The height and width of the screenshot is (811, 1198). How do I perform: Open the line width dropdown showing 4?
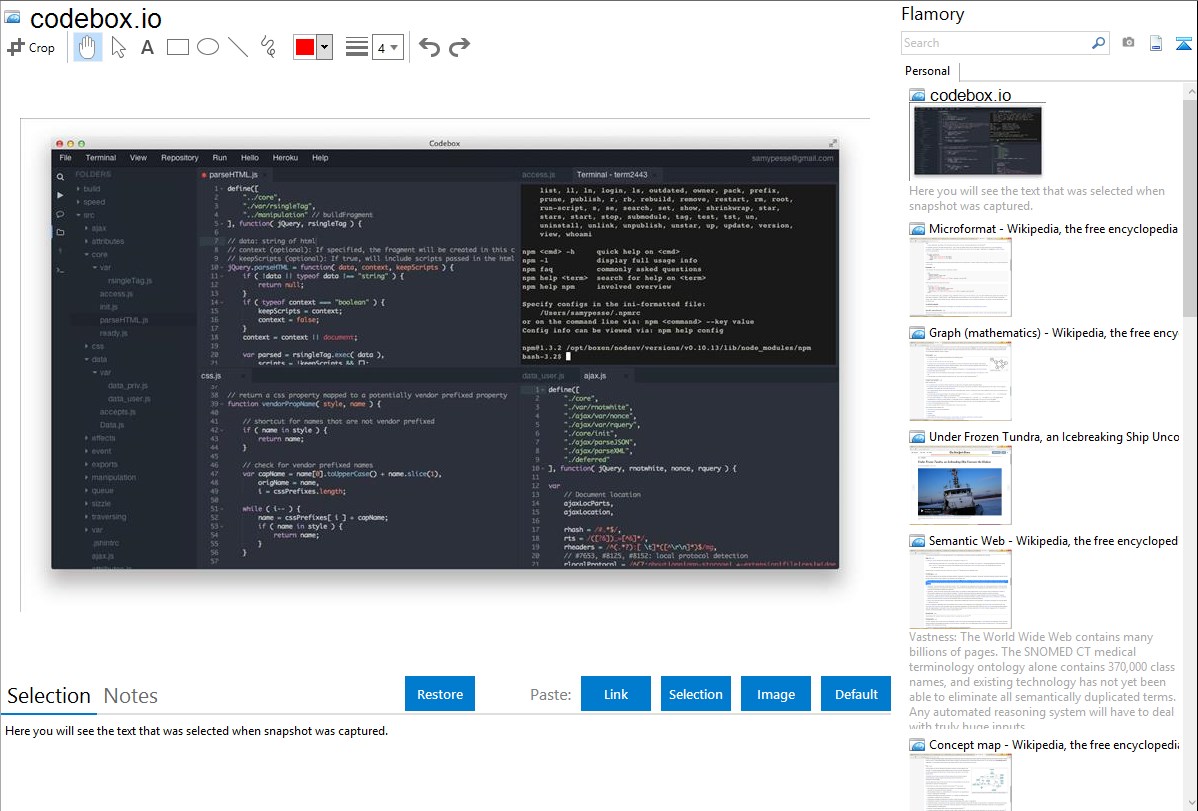pyautogui.click(x=388, y=47)
